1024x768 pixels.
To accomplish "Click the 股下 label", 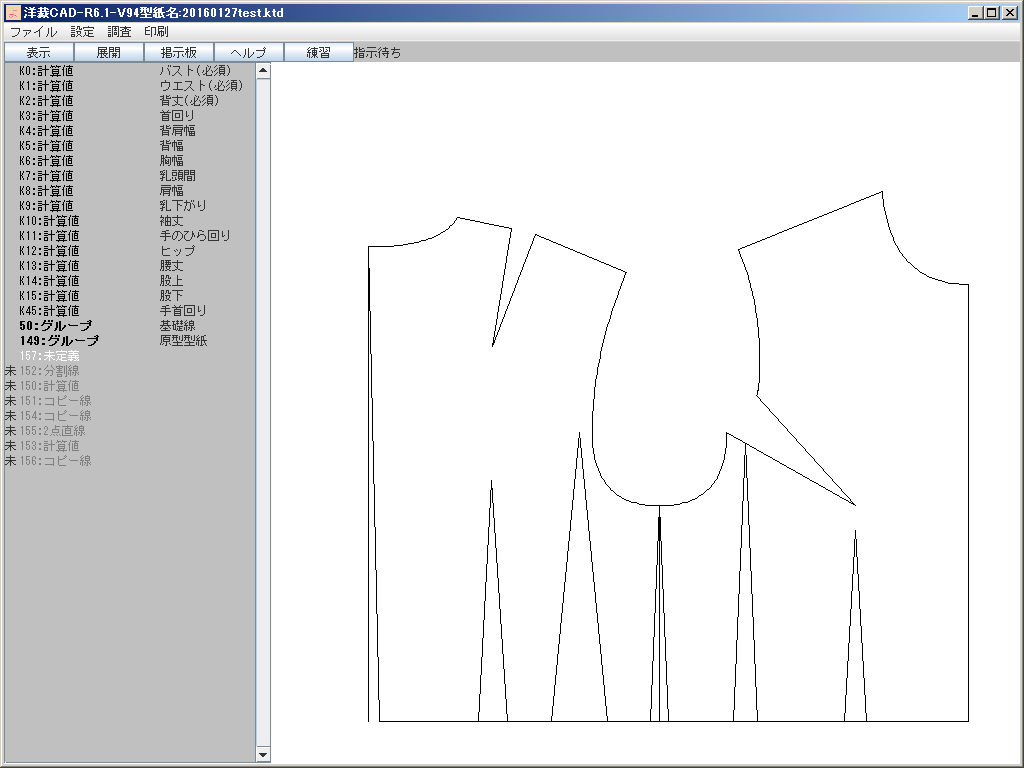I will [x=172, y=296].
